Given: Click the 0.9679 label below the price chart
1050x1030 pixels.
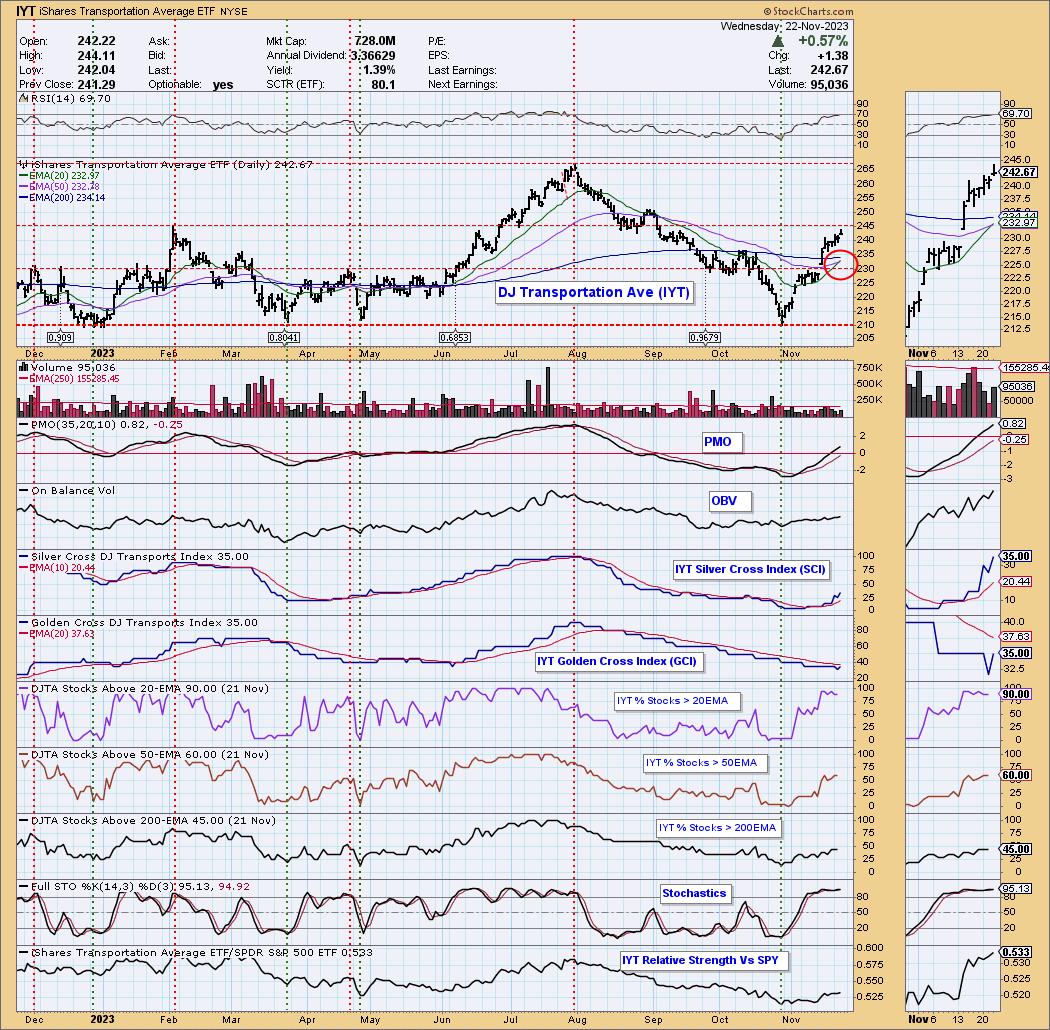Looking at the screenshot, I should pos(704,338).
